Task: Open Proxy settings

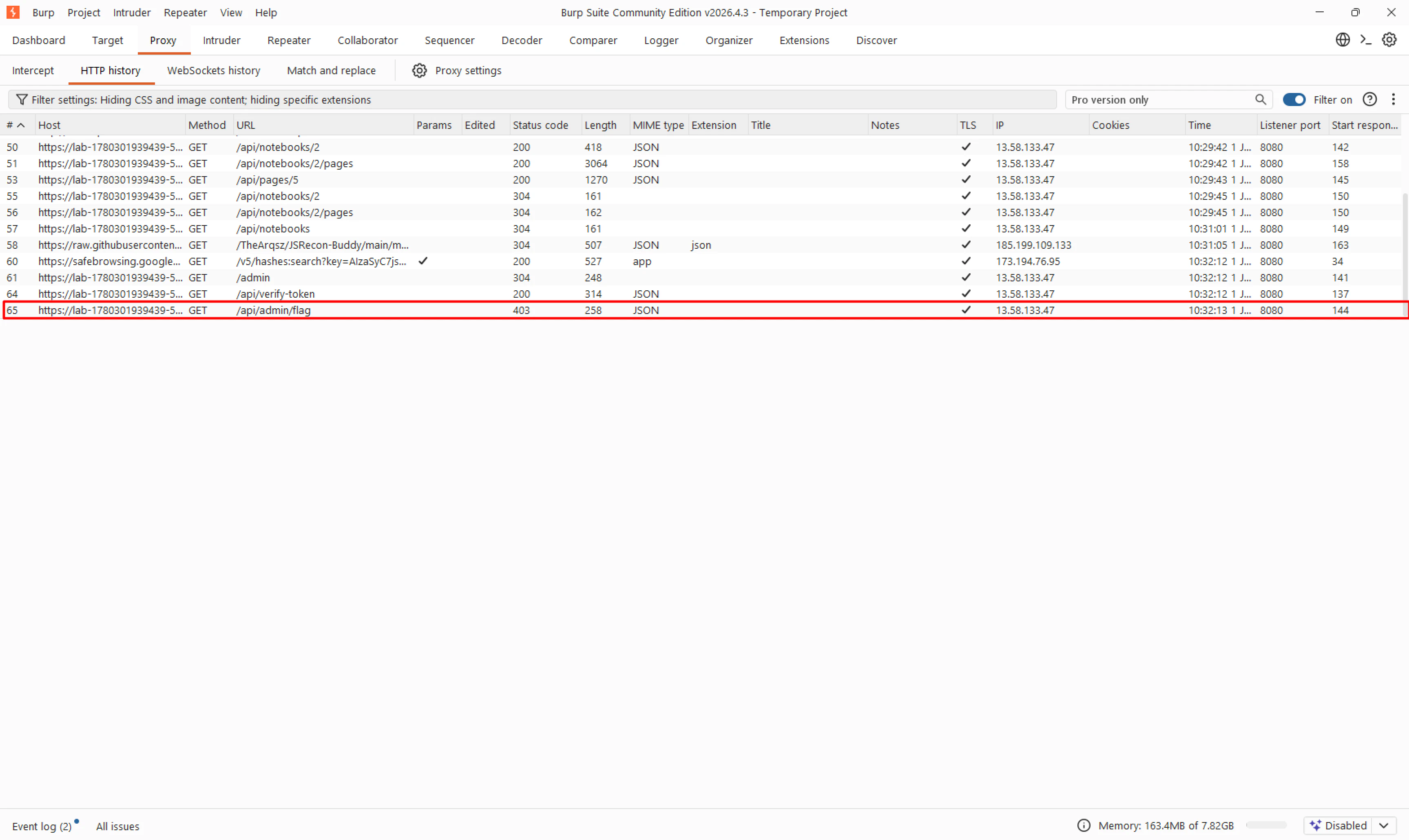Action: (x=468, y=70)
